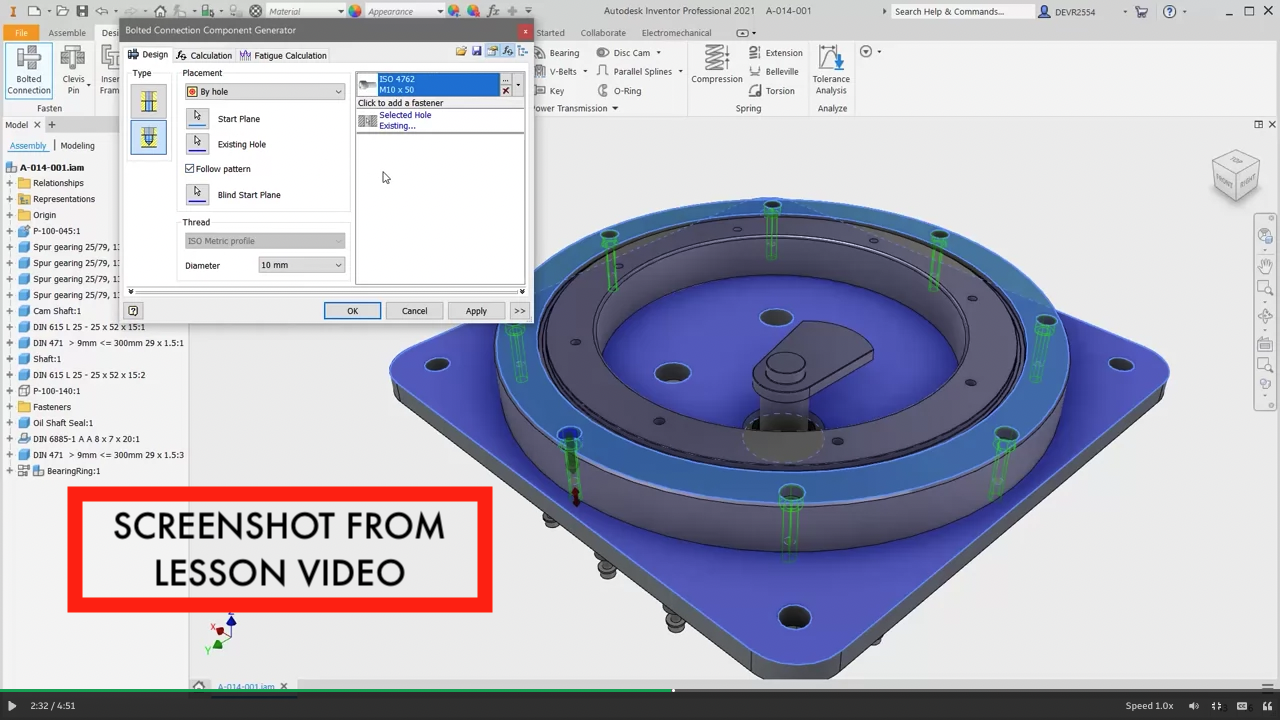
Task: Uncheck the Follow pattern checkbox
Action: [190, 169]
